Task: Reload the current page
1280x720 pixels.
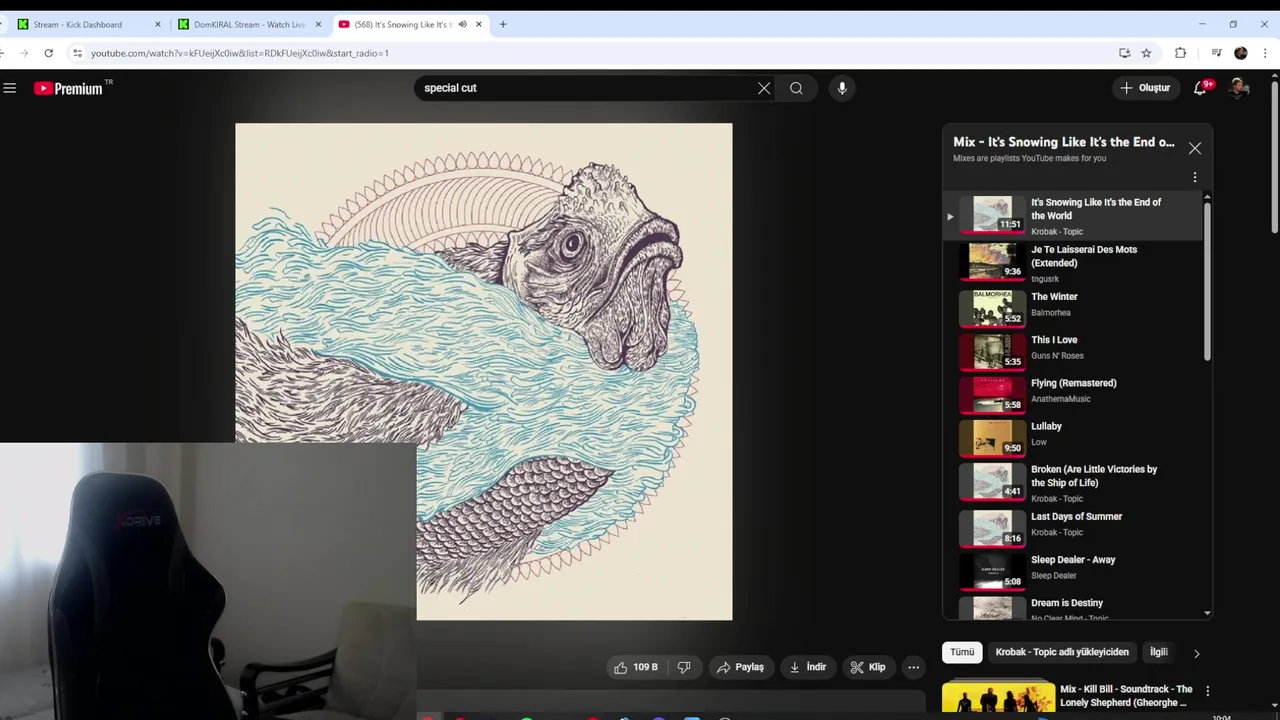Action: [48, 53]
